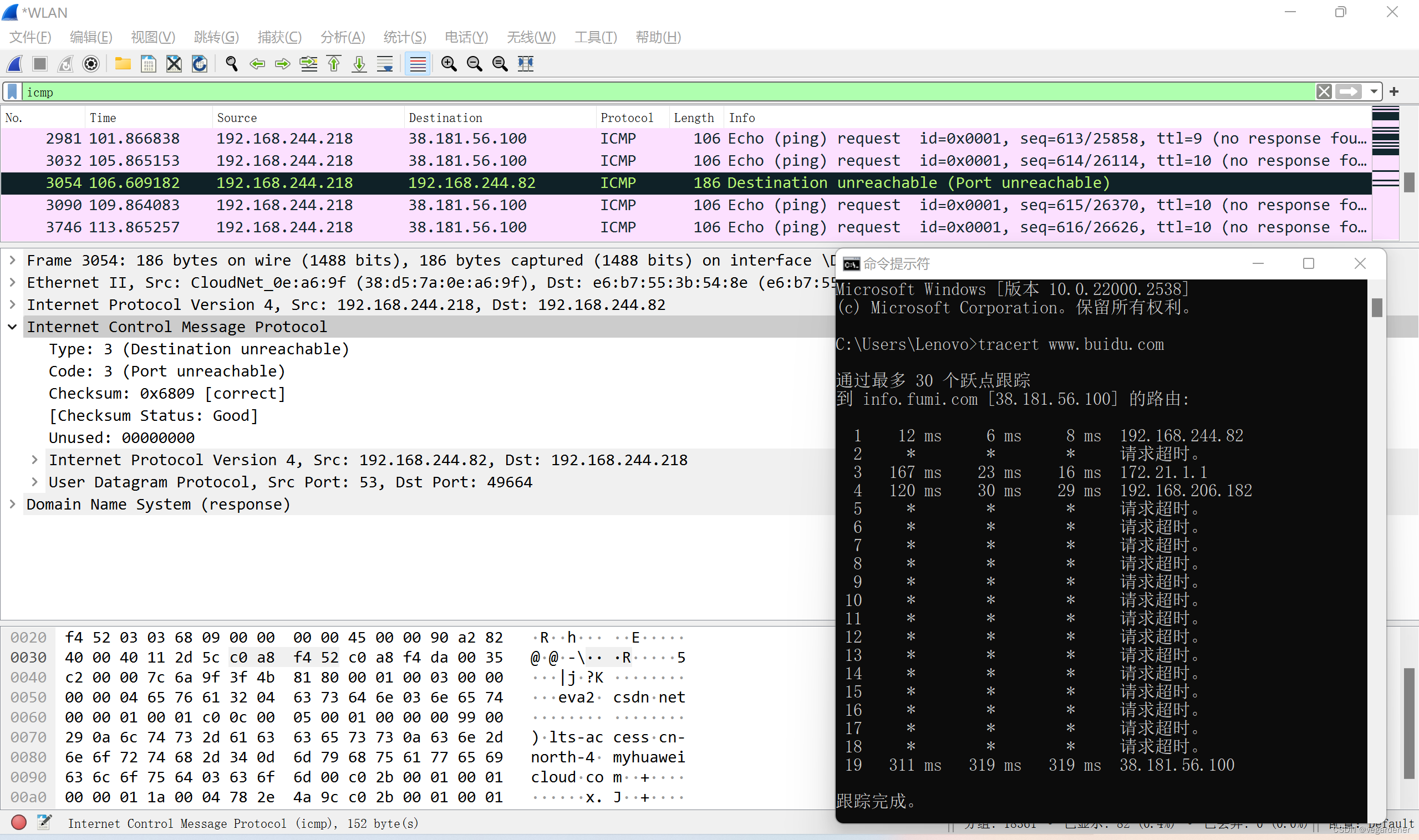Open the display filter bookmark menu
Screen dimensions: 1419x840
coord(12,91)
